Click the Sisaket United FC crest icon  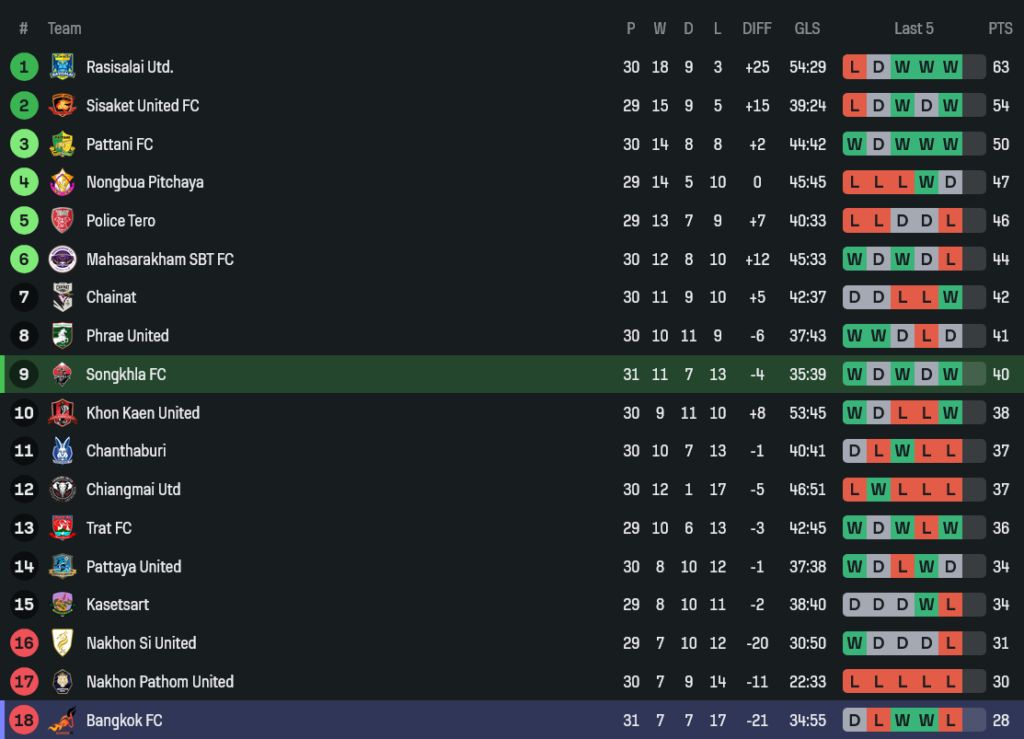(x=62, y=105)
